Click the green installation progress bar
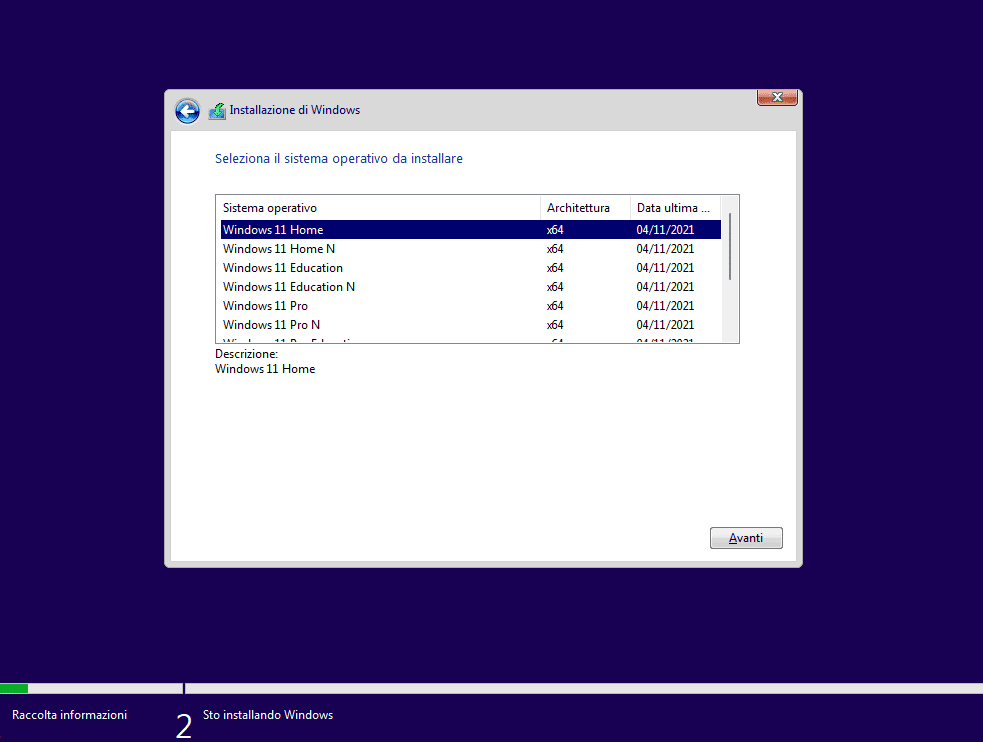The height and width of the screenshot is (742, 983). coord(14,688)
